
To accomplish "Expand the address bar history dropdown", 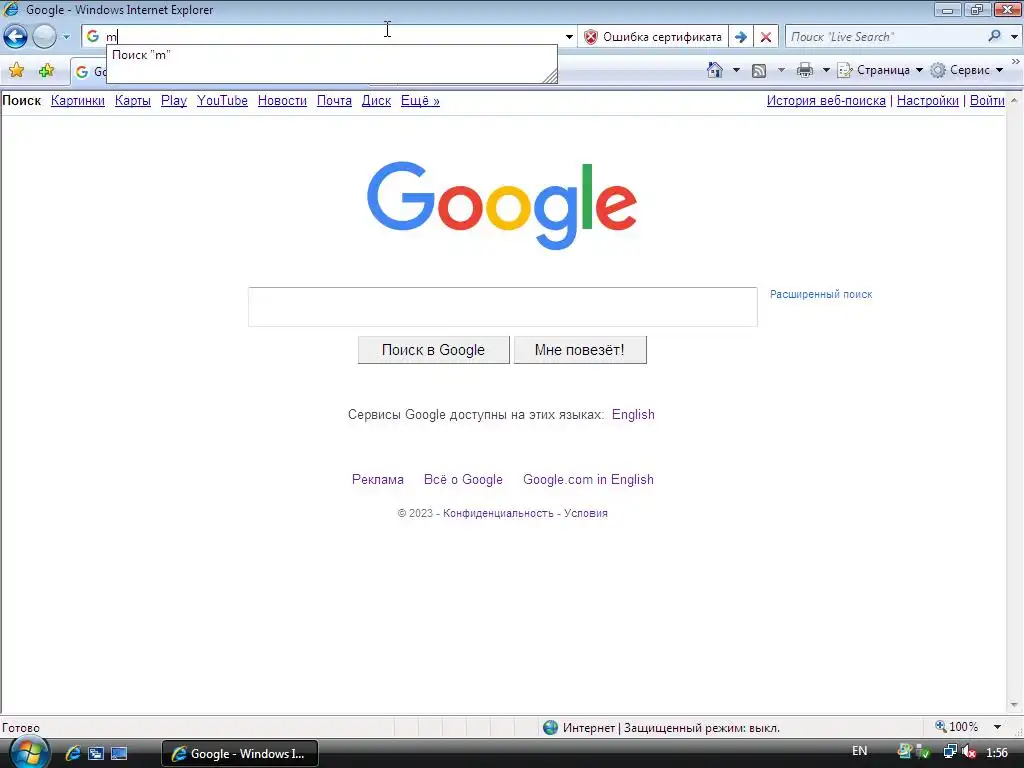I will coord(569,37).
